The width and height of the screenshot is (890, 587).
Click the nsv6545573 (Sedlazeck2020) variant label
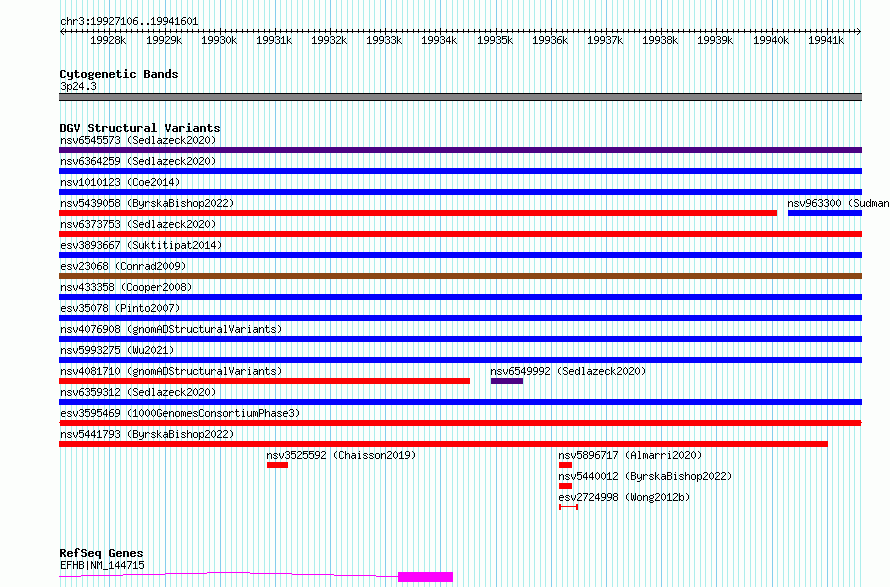click(x=138, y=140)
